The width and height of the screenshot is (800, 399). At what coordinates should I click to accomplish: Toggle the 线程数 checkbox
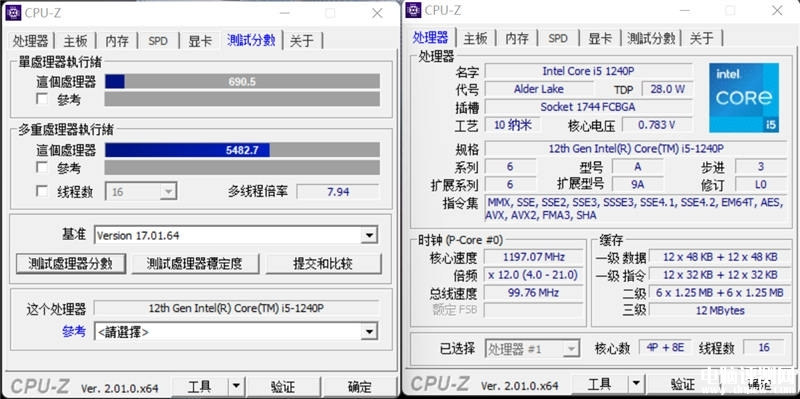(42, 191)
